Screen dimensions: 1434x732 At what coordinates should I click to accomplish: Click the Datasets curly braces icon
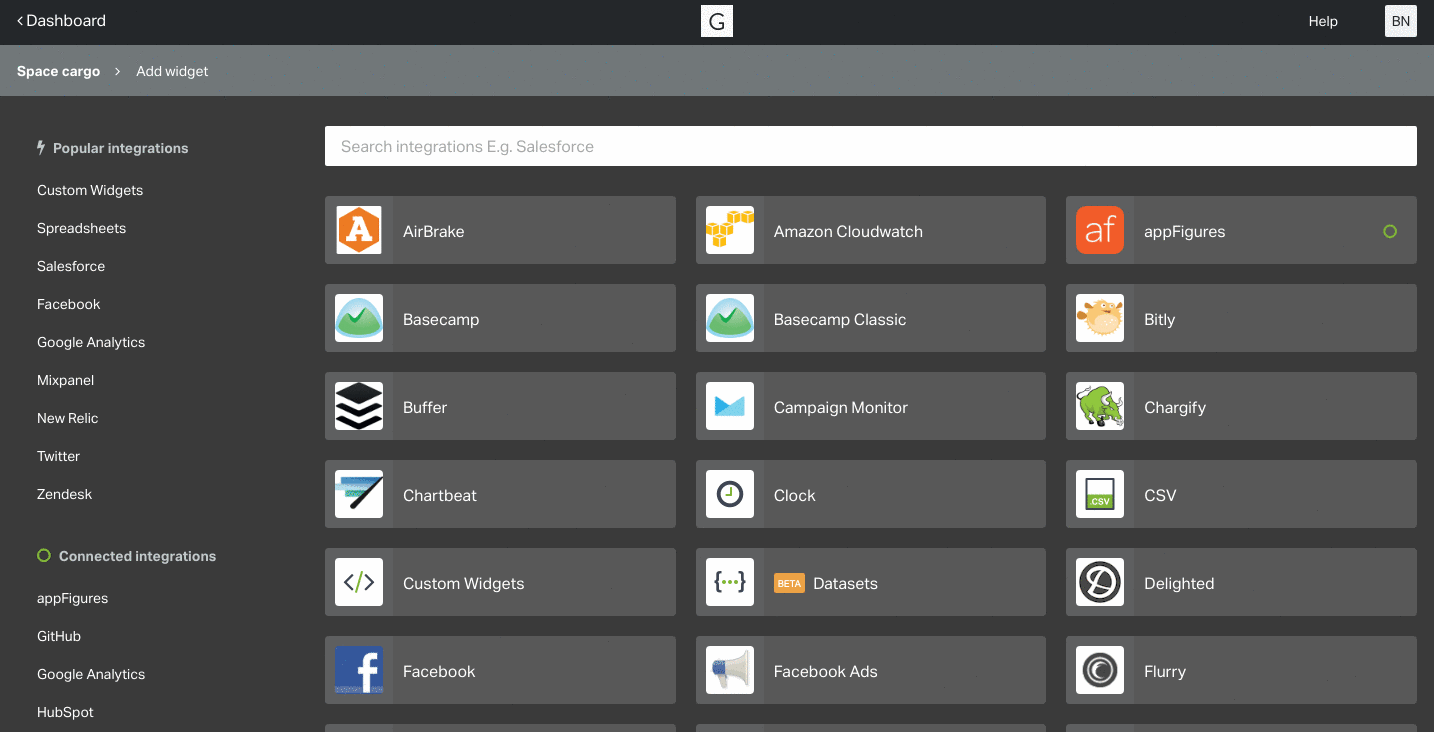tap(730, 582)
